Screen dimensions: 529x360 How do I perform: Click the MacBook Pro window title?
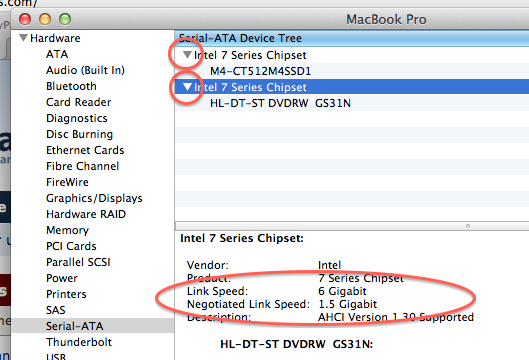point(386,19)
